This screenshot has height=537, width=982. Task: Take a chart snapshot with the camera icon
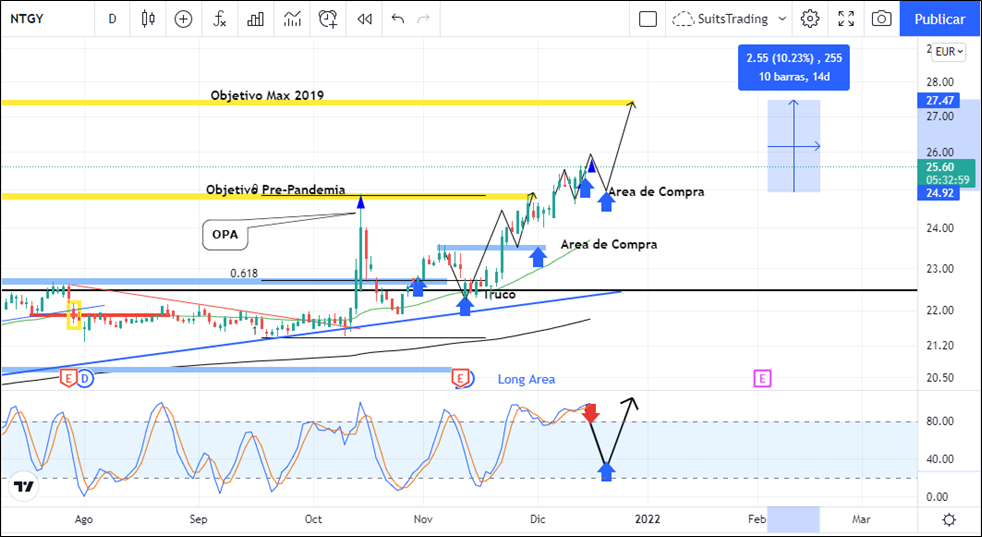(881, 19)
